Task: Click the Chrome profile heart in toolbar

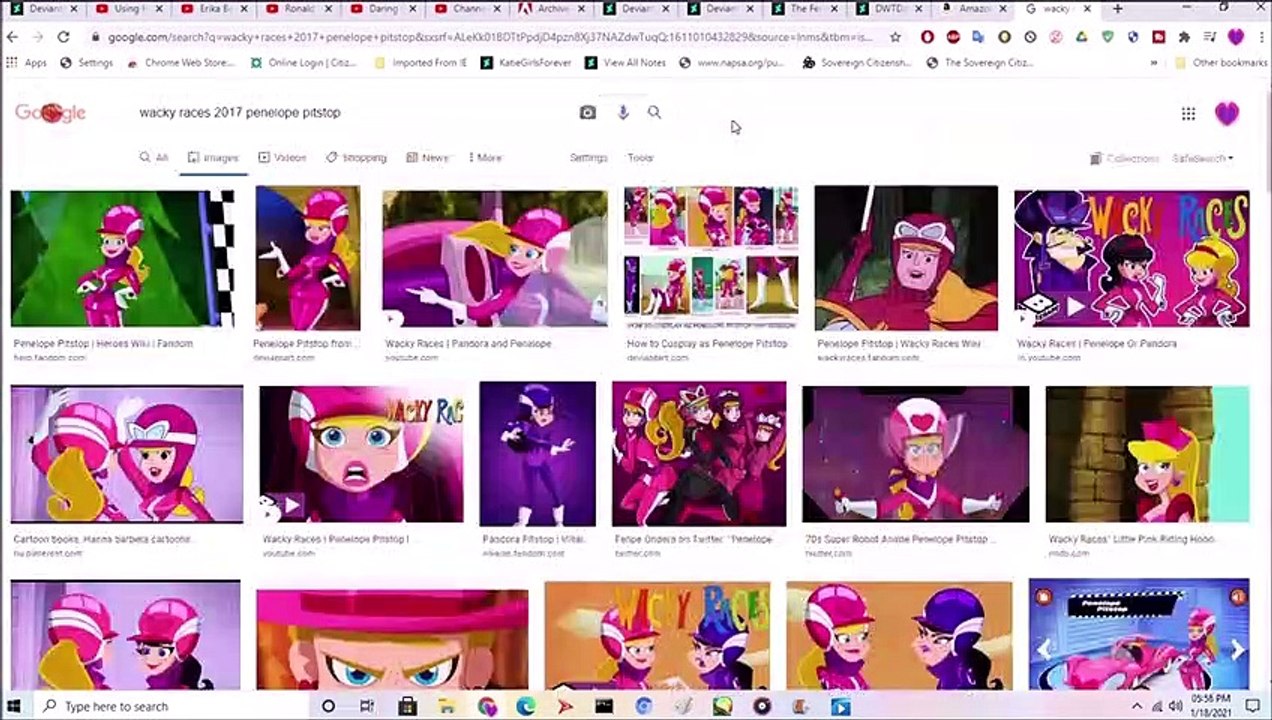Action: pos(1236,37)
